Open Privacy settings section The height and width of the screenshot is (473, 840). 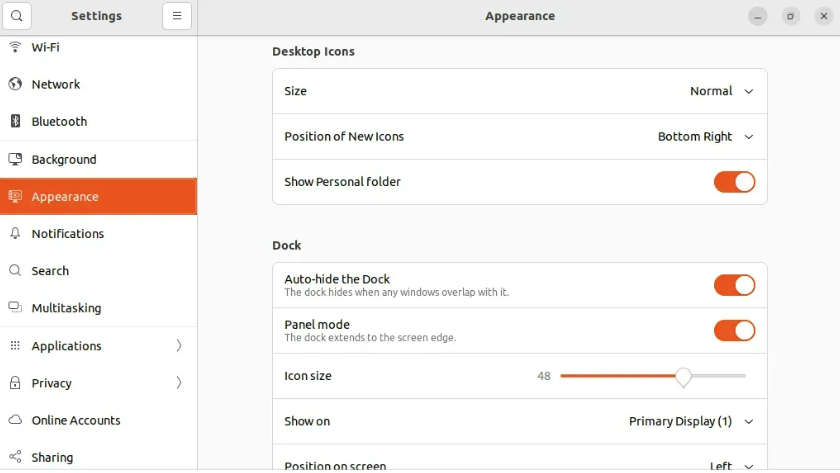(52, 383)
